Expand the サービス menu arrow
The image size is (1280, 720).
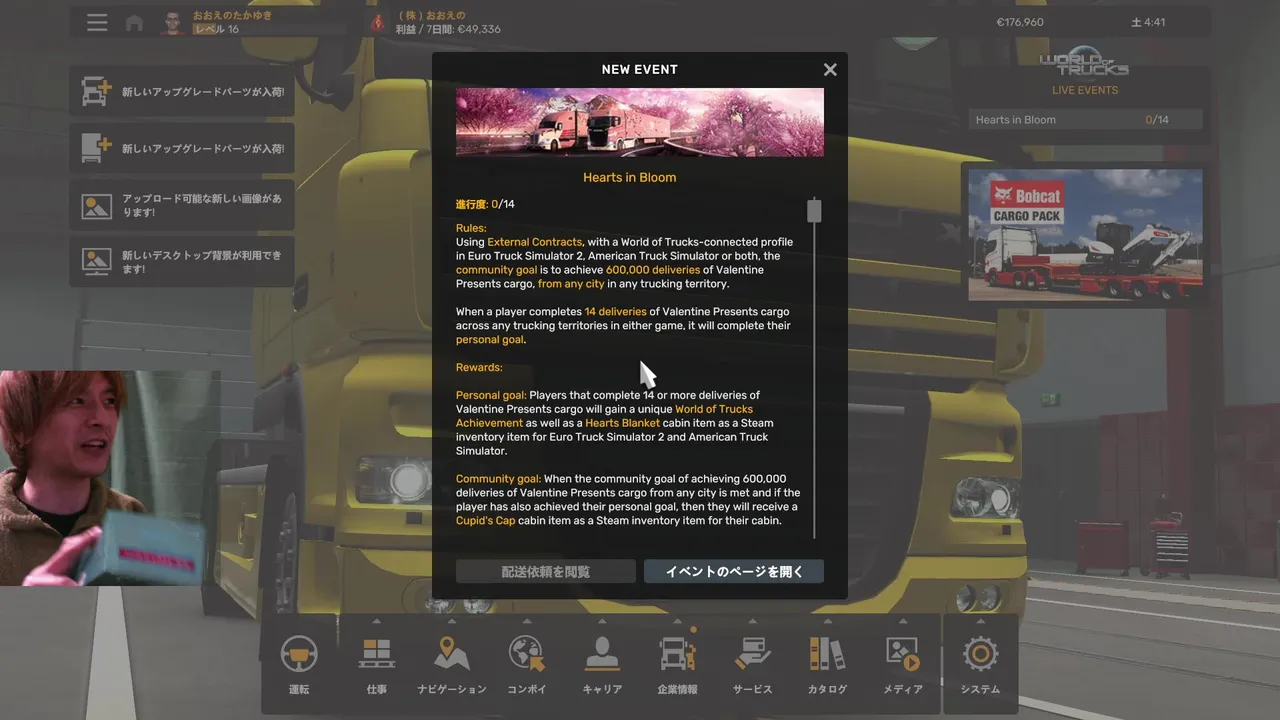pyautogui.click(x=752, y=620)
